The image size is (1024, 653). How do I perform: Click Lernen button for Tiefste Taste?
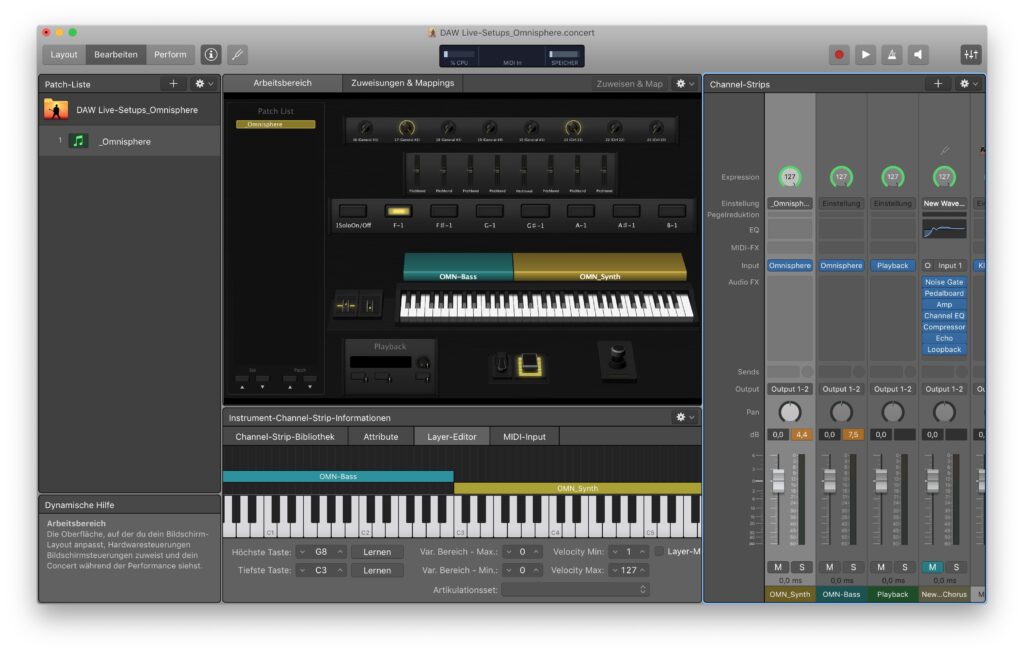pyautogui.click(x=377, y=570)
